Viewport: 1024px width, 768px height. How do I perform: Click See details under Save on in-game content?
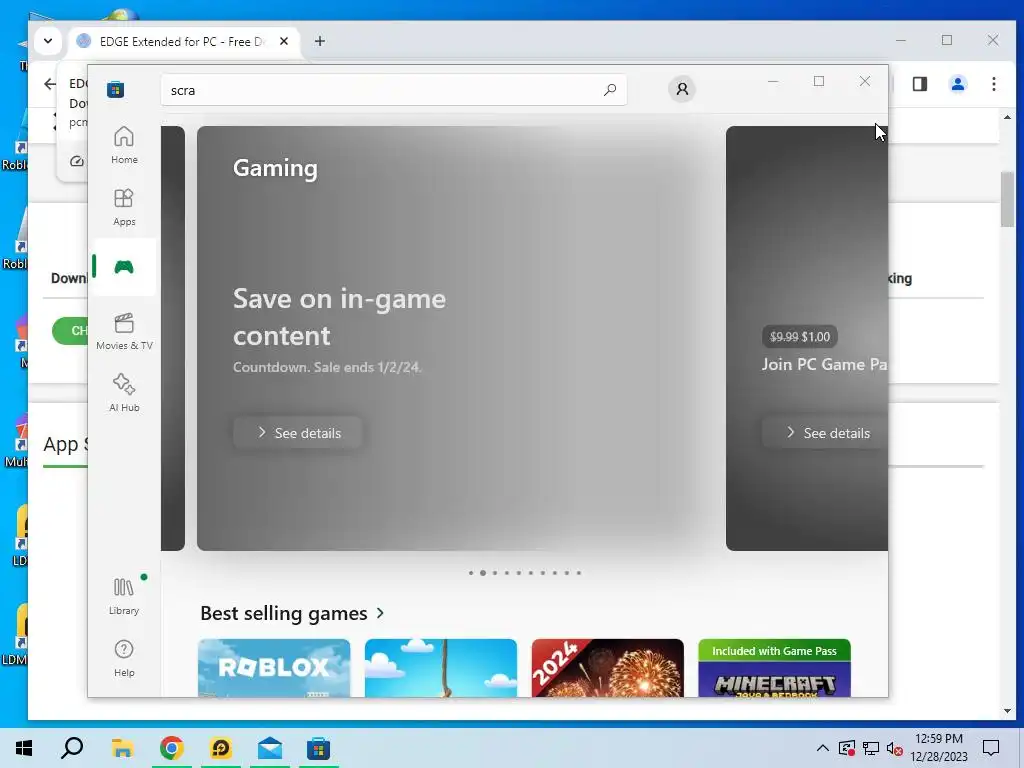coord(297,432)
